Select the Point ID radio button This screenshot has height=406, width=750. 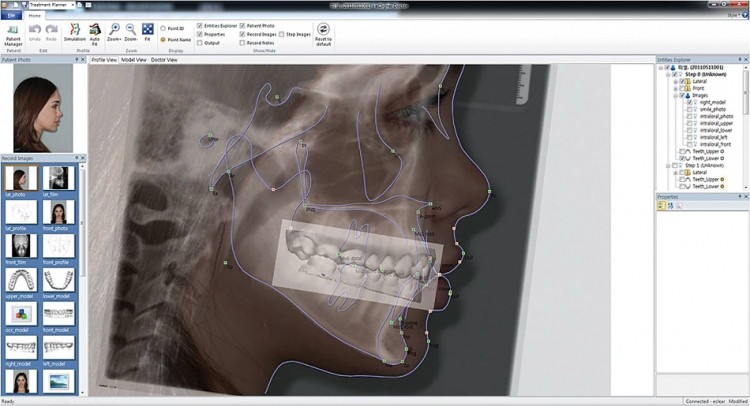point(163,29)
